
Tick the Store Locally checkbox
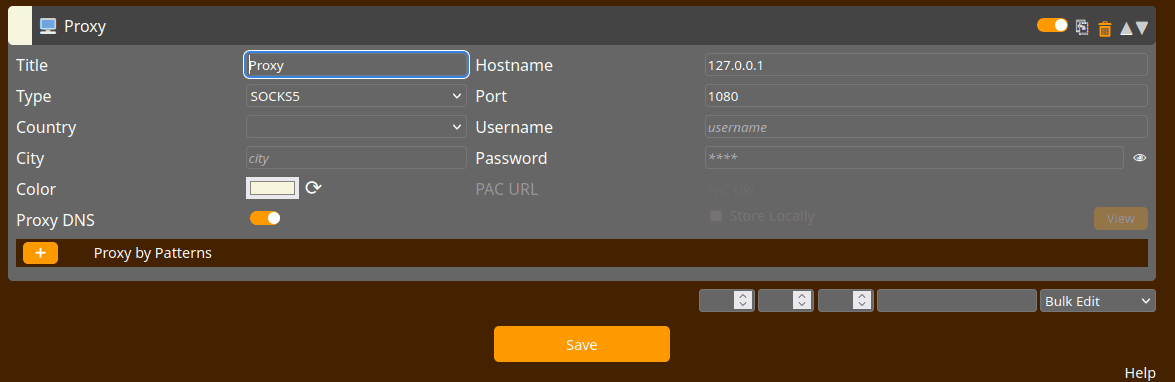click(x=716, y=216)
